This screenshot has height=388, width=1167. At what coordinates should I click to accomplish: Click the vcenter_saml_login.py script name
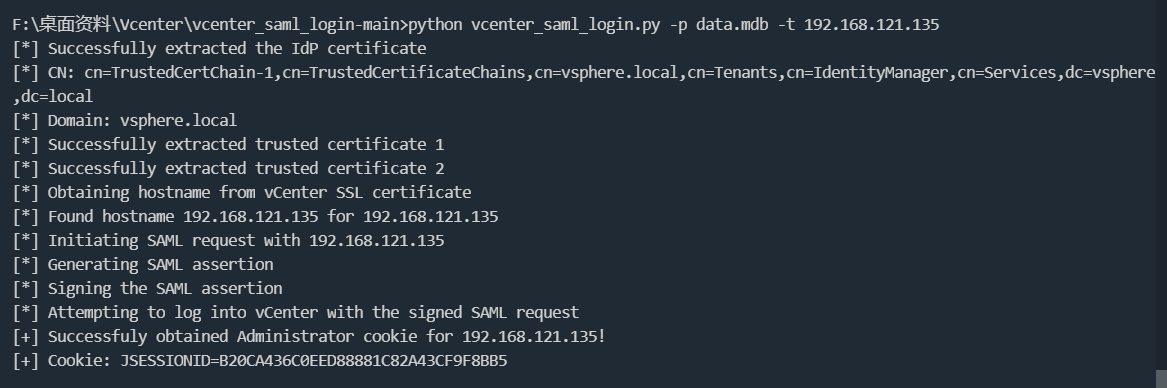click(x=565, y=25)
